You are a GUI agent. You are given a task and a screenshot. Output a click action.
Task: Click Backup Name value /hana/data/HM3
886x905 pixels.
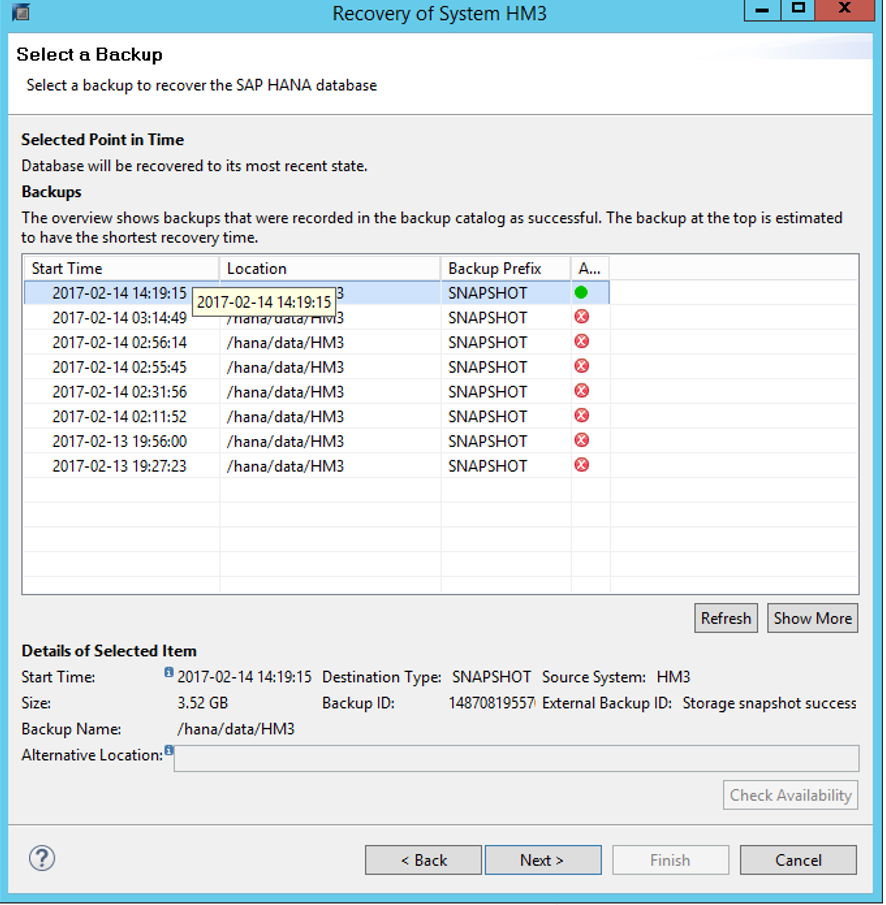point(235,730)
